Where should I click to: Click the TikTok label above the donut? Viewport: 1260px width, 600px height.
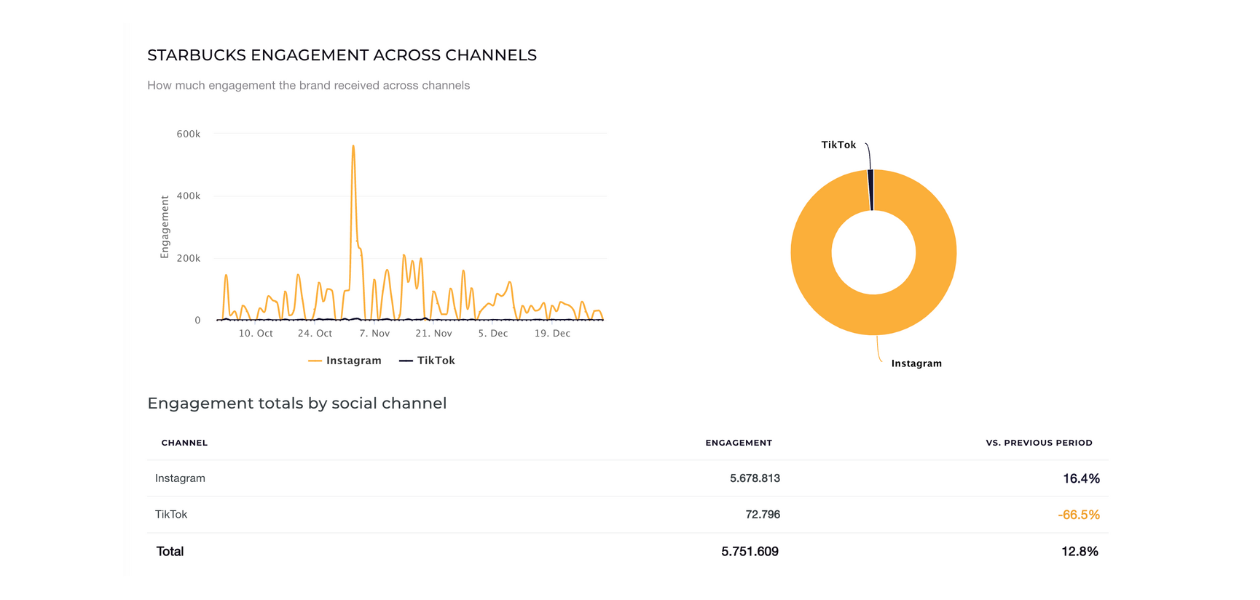pos(839,145)
